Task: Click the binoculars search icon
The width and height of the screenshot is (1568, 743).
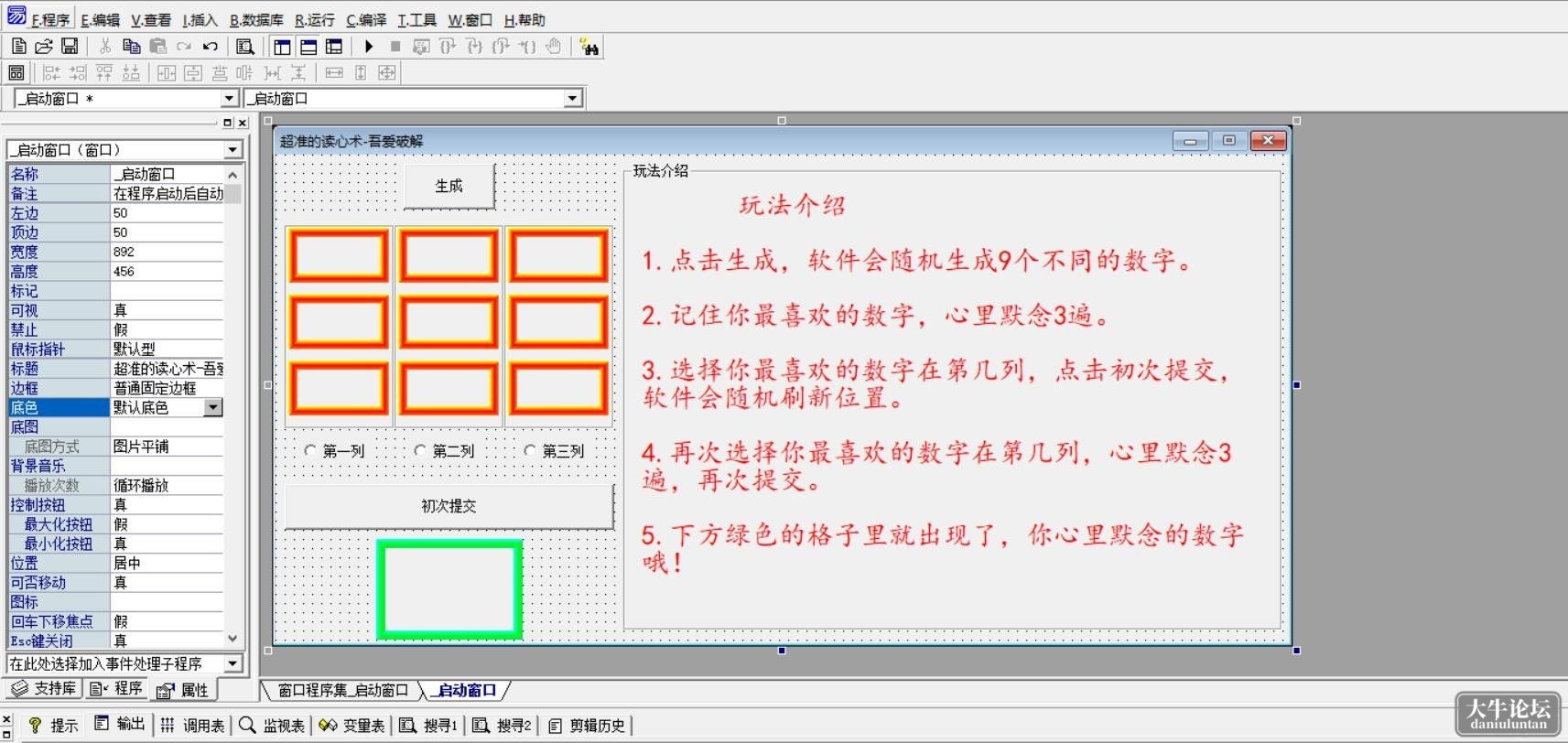Action: click(589, 46)
